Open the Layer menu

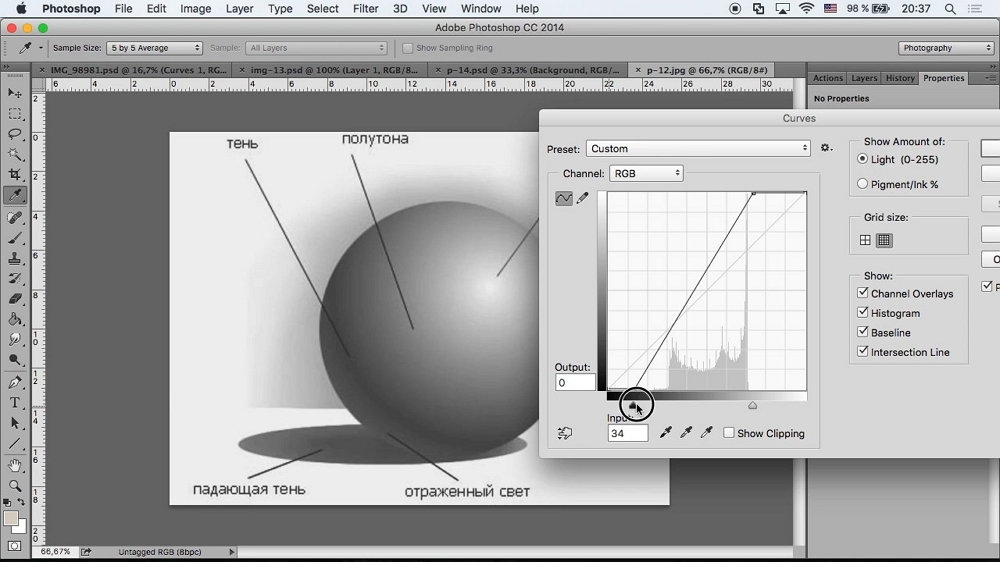239,9
